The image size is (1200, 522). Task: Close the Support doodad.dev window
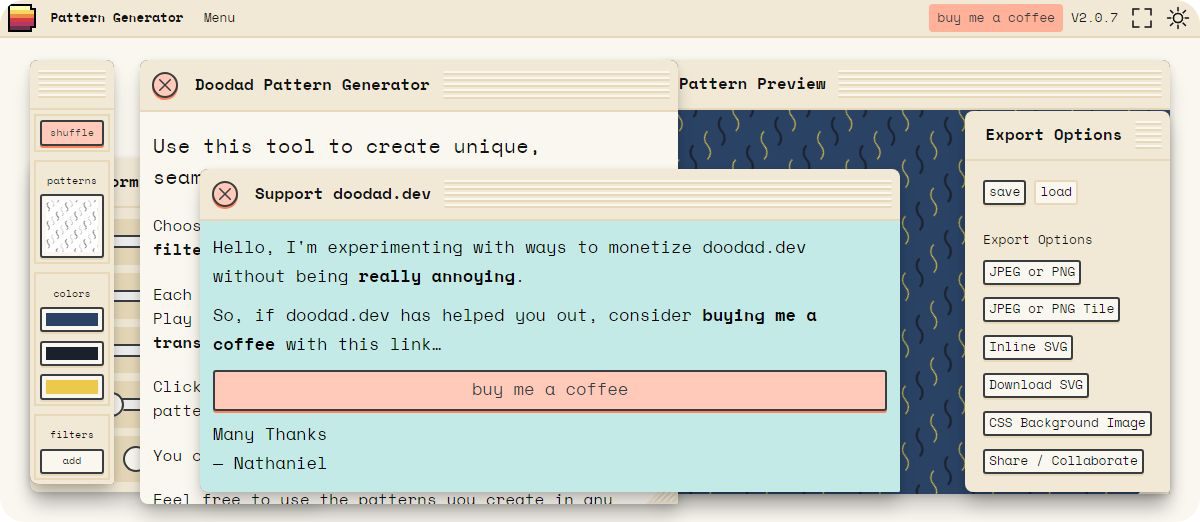point(225,194)
